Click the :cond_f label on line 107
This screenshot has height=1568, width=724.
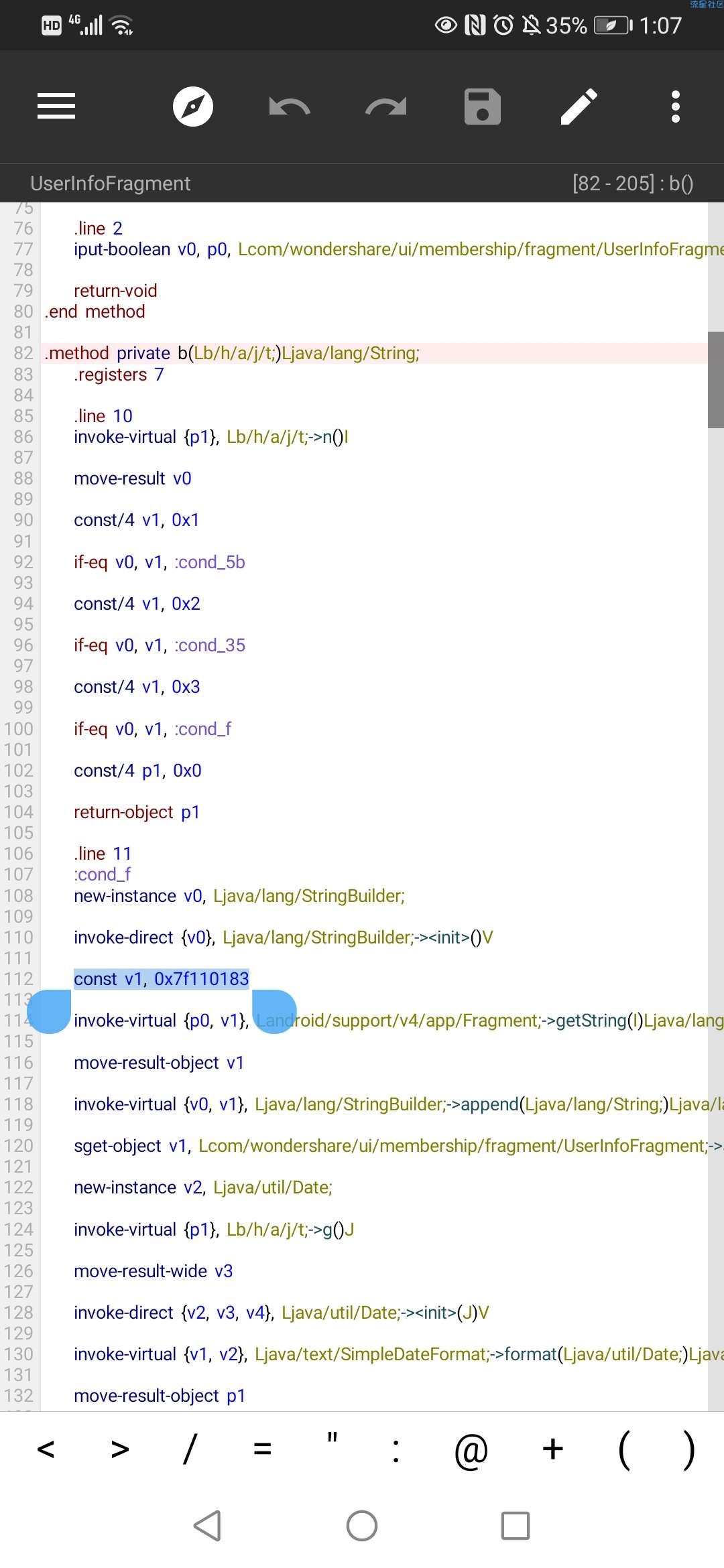(102, 874)
